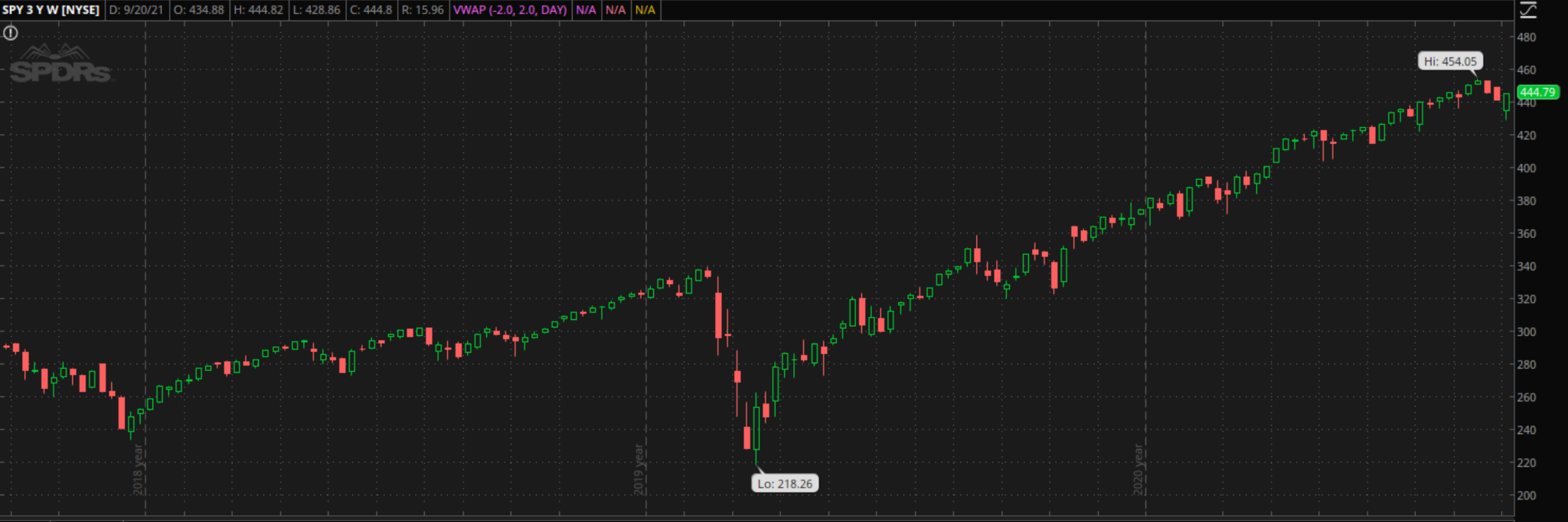Click the 220 price axis label
The image size is (1568, 522).
(x=1526, y=463)
